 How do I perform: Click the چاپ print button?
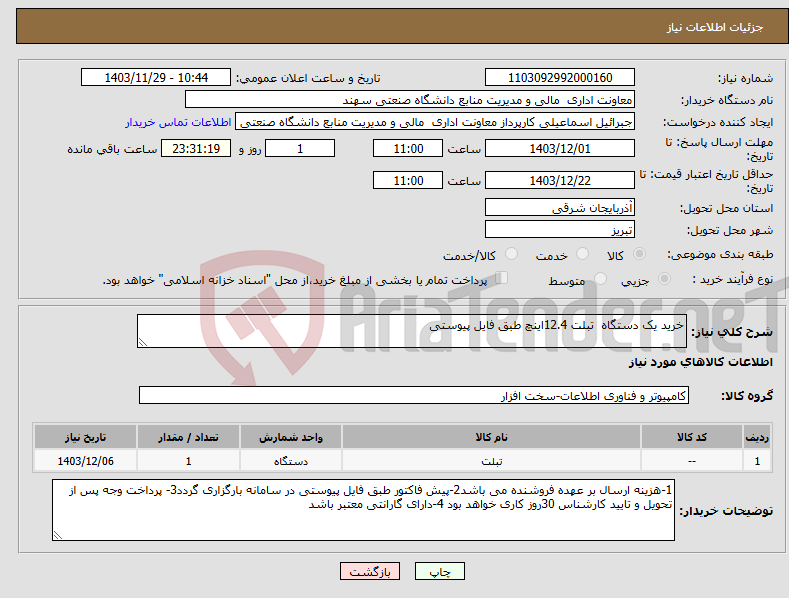[440, 571]
